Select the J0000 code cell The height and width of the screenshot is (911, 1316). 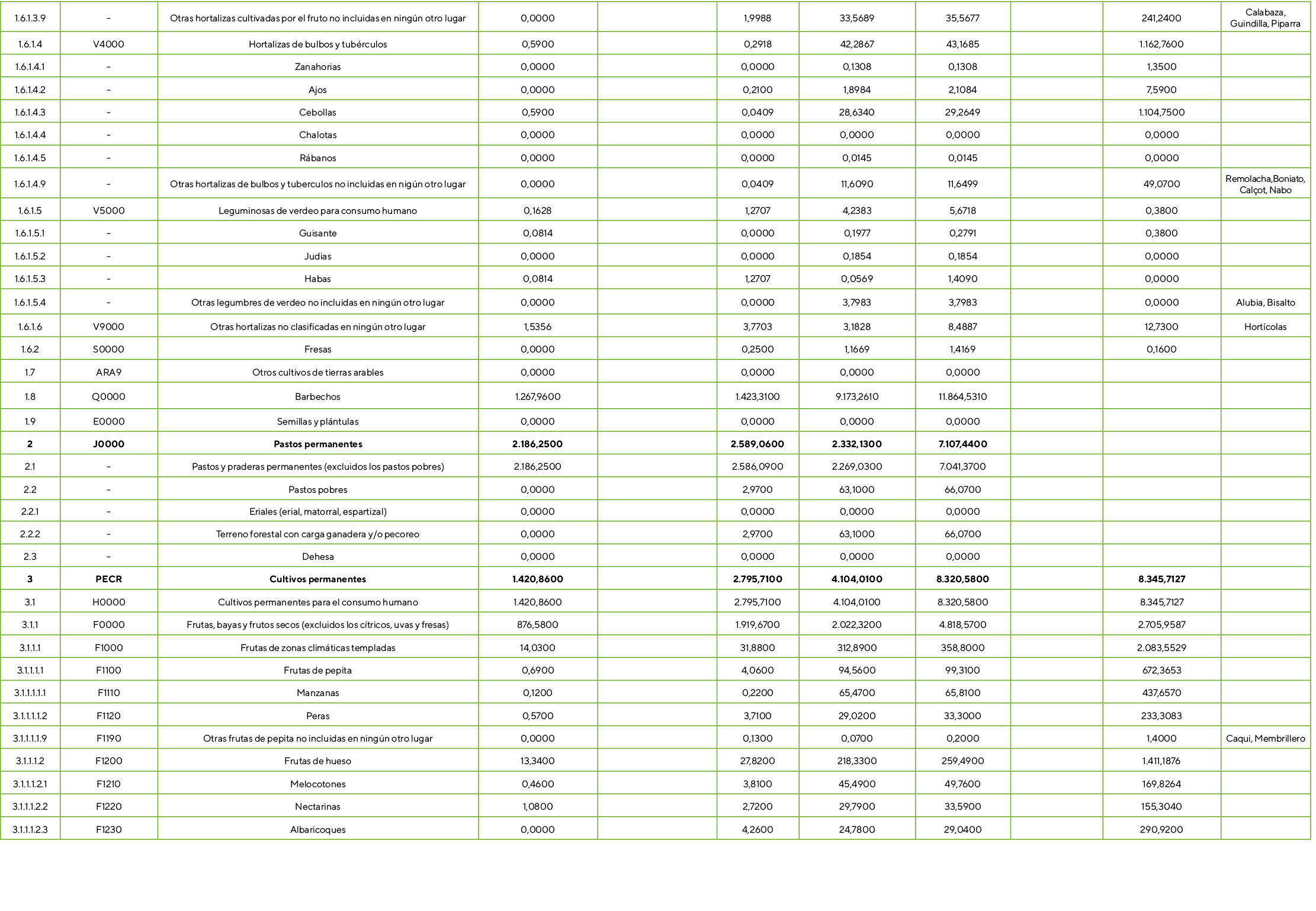pos(108,444)
